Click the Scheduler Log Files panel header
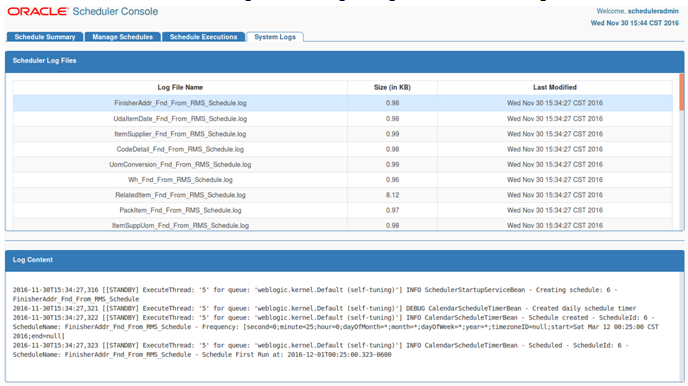 click(x=344, y=61)
